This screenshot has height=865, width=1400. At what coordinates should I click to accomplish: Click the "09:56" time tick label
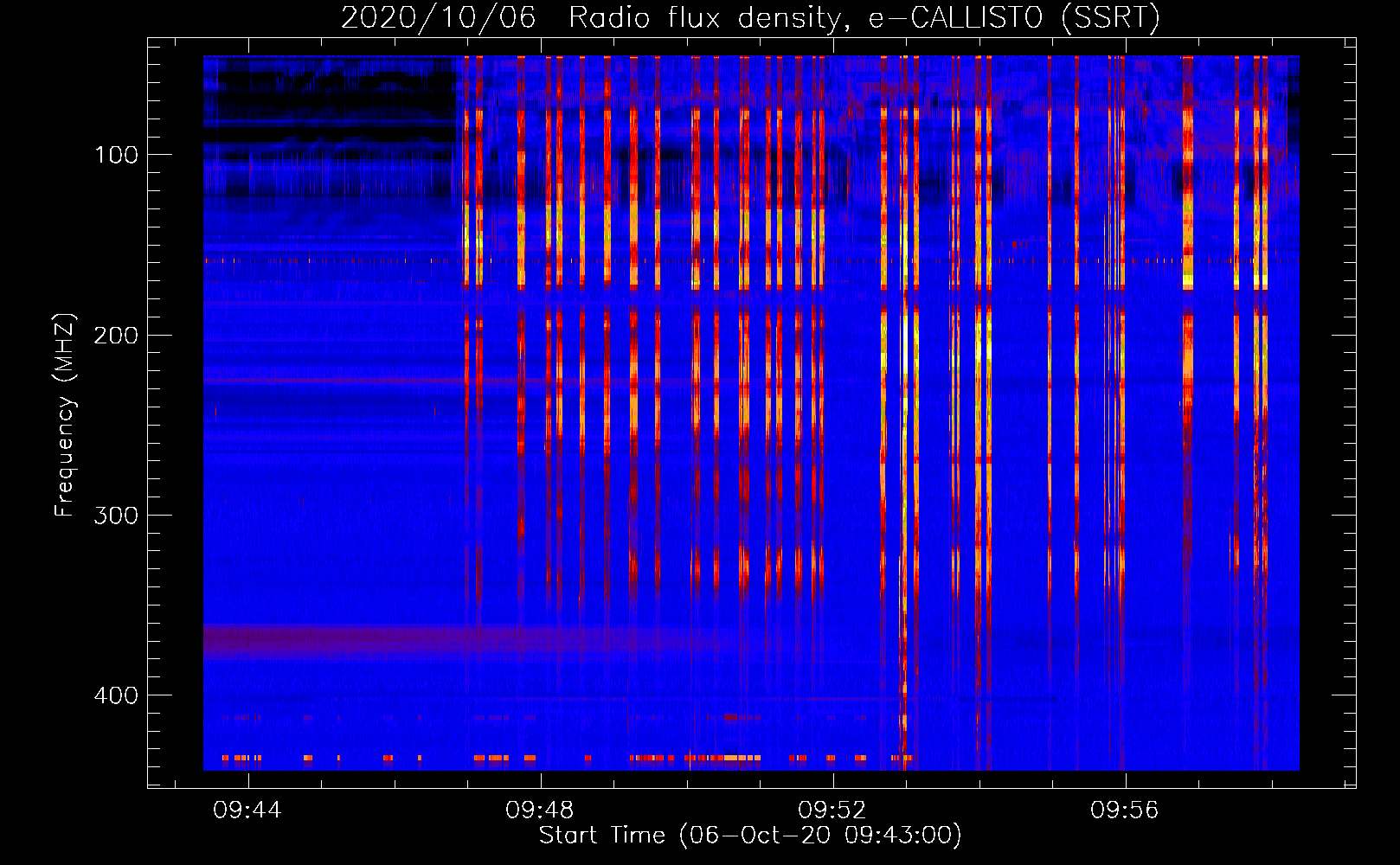1125,811
